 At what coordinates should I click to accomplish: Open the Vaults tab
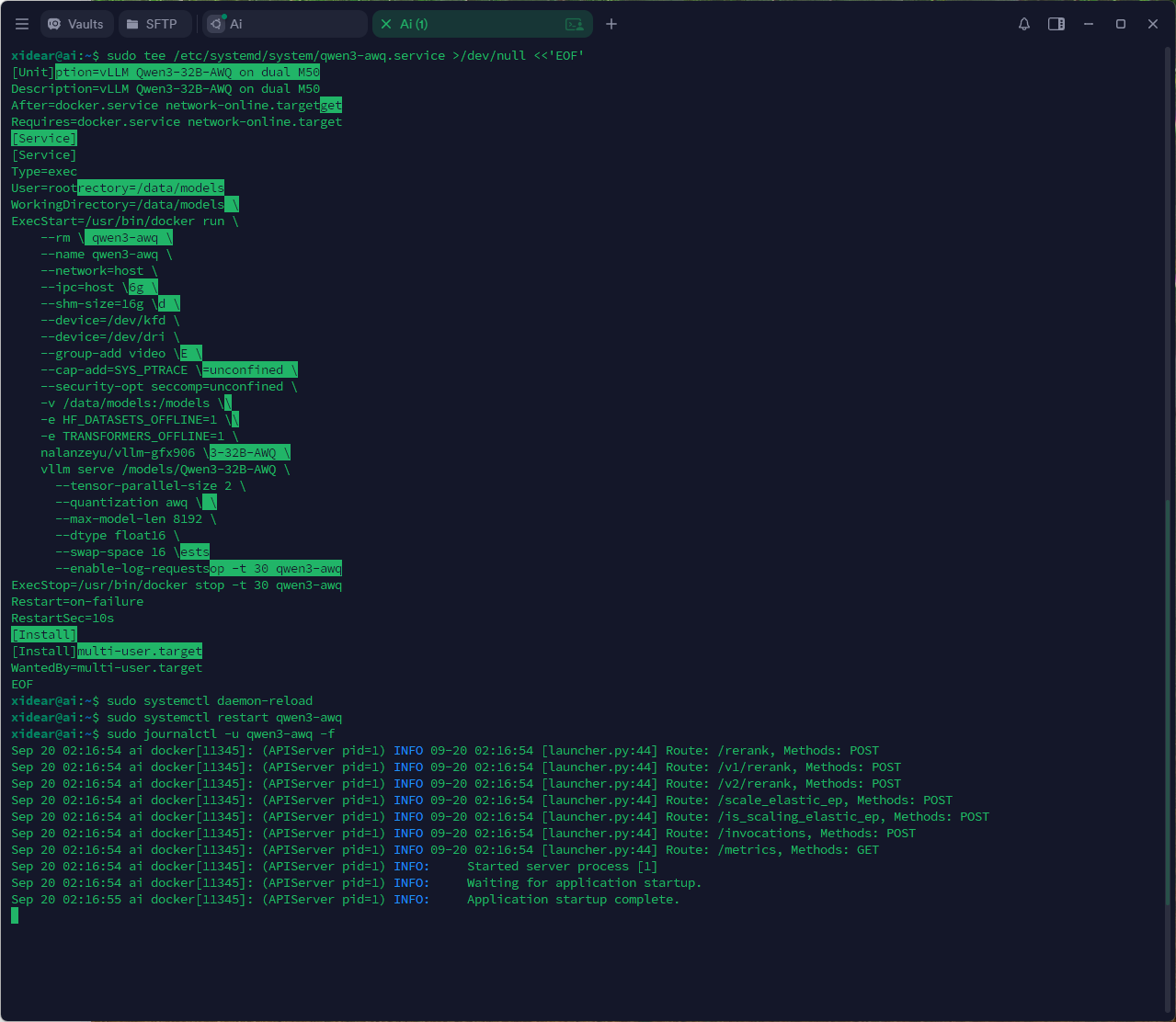[x=75, y=24]
